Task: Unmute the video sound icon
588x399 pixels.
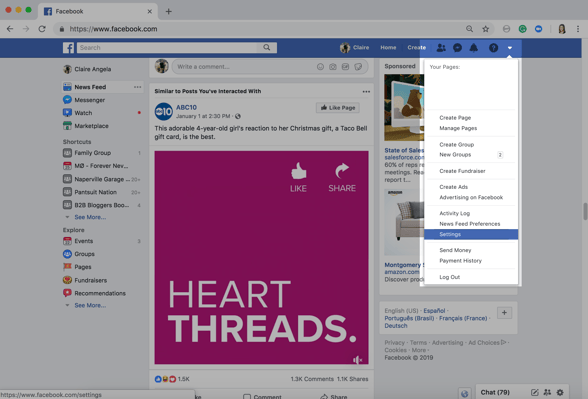Action: pyautogui.click(x=357, y=360)
